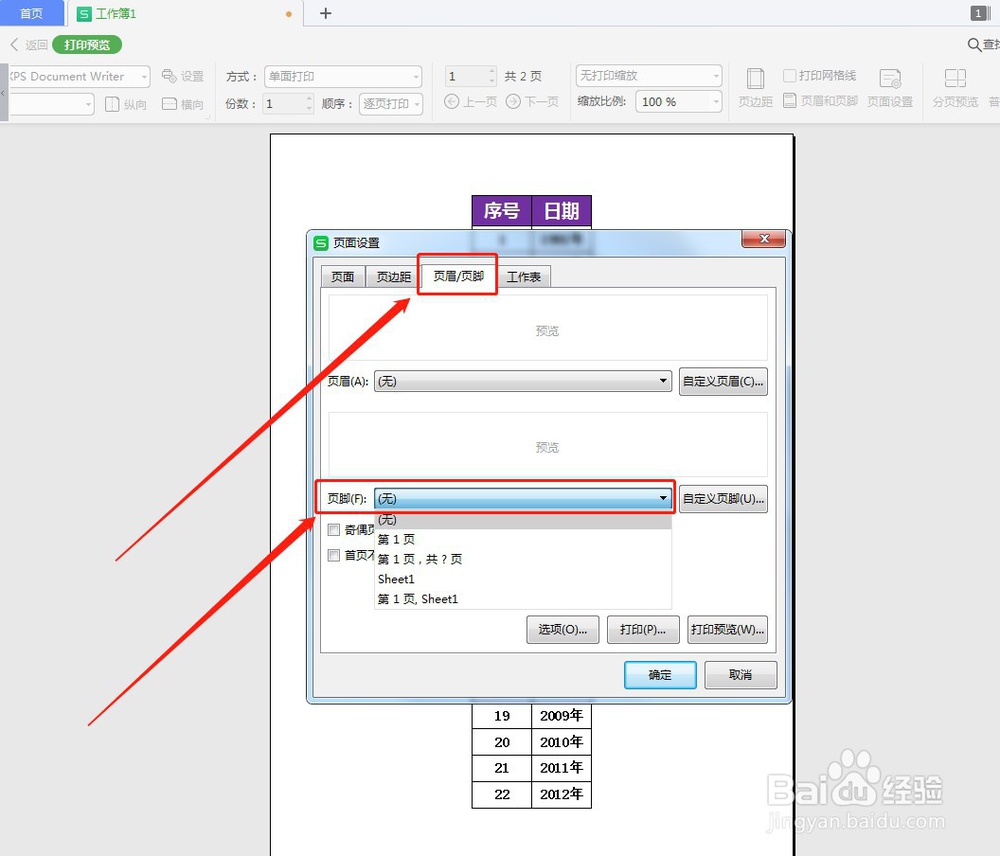Click the 打印预览 green pill button
The image size is (1000, 856).
(87, 45)
